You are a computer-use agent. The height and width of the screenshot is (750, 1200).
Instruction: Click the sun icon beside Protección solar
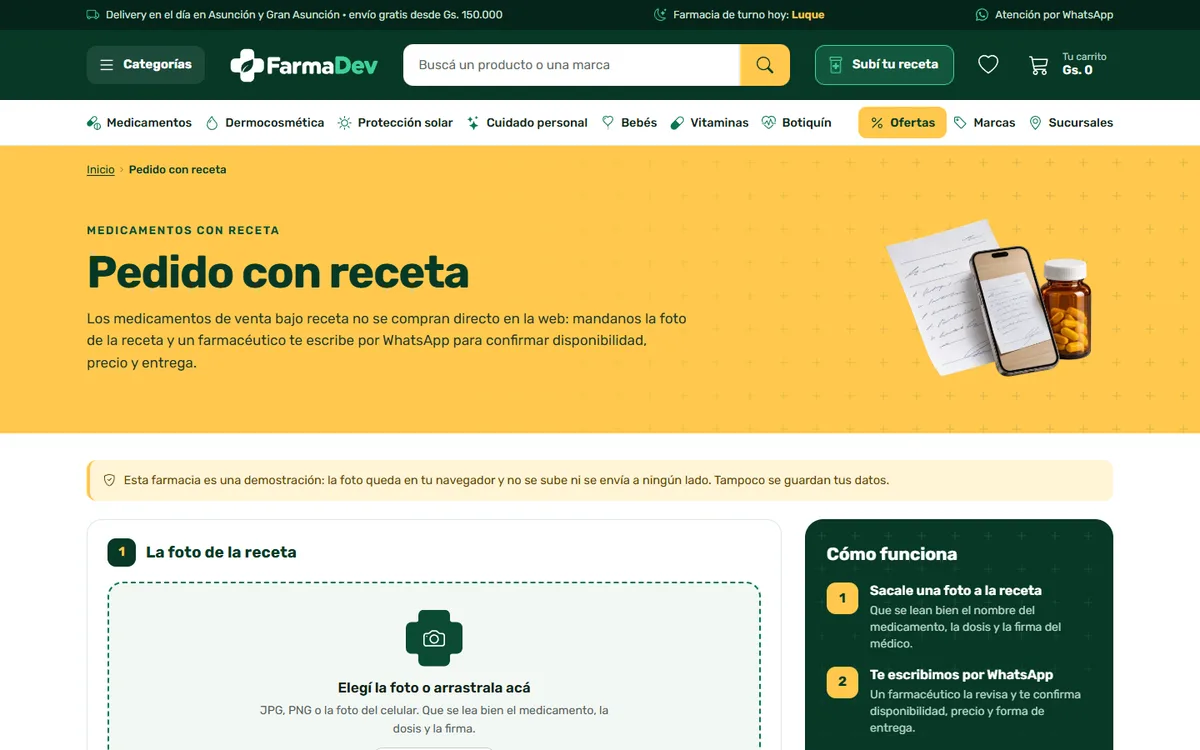344,123
